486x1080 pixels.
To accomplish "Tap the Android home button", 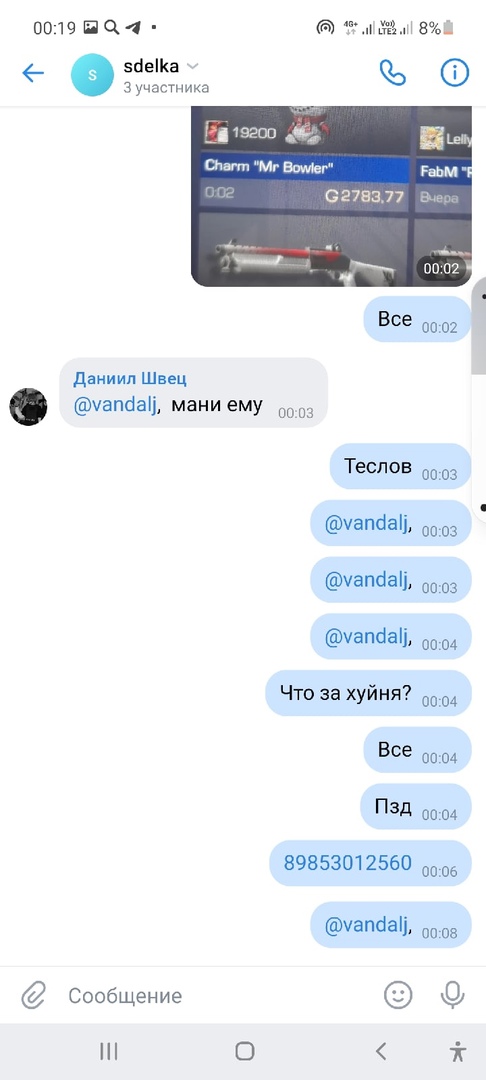I will (x=244, y=1051).
